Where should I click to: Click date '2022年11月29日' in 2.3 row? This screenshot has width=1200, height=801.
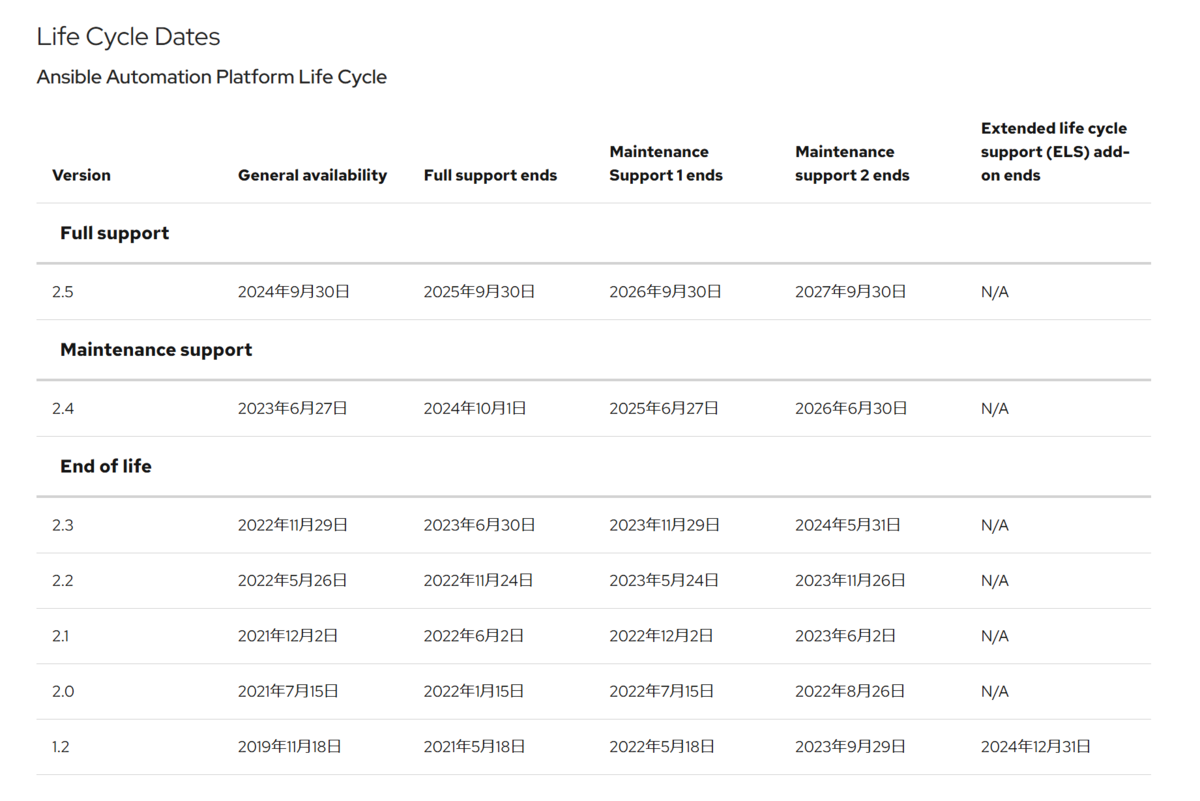(293, 525)
